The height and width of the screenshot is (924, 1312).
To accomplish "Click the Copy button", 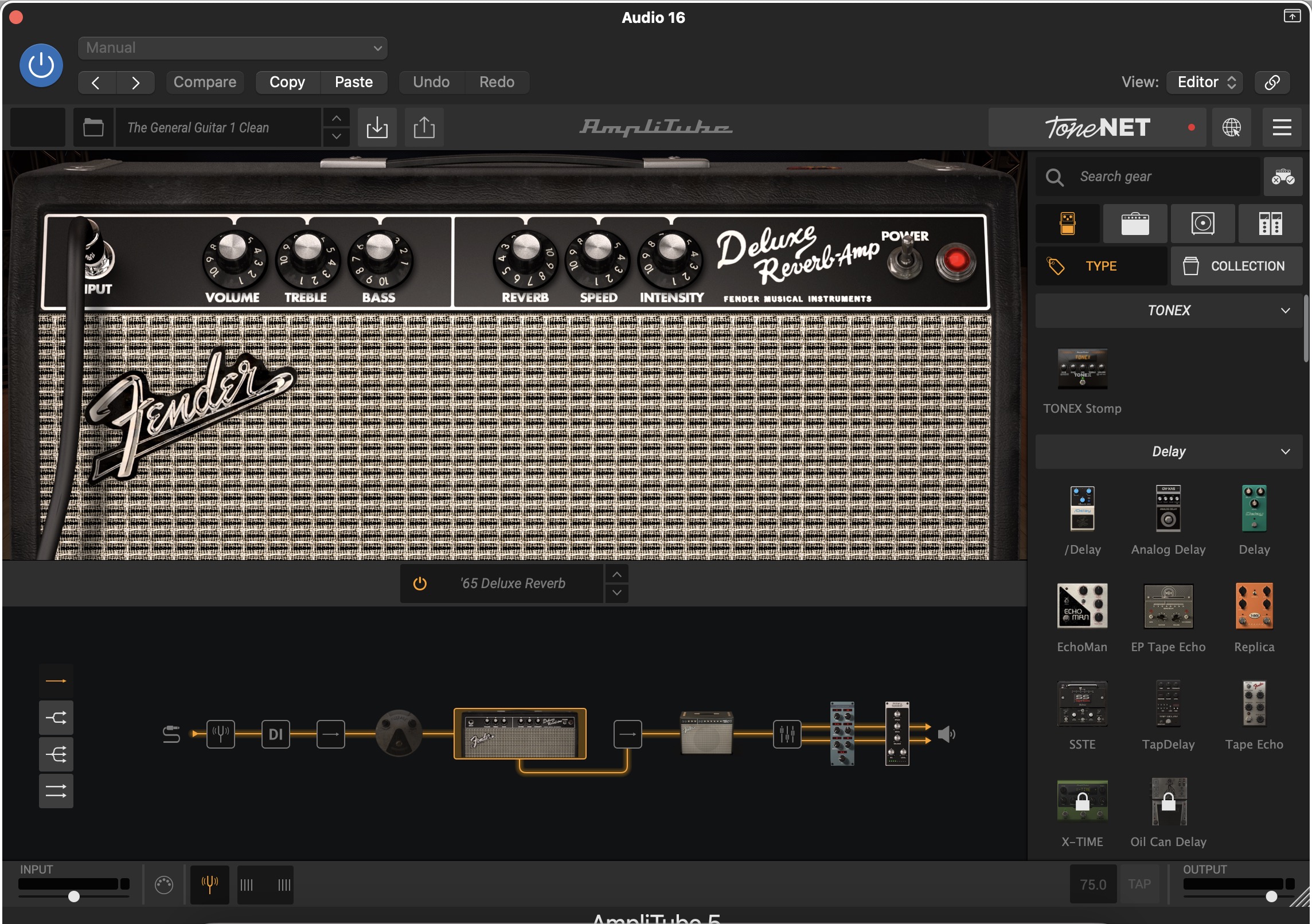I will point(287,83).
